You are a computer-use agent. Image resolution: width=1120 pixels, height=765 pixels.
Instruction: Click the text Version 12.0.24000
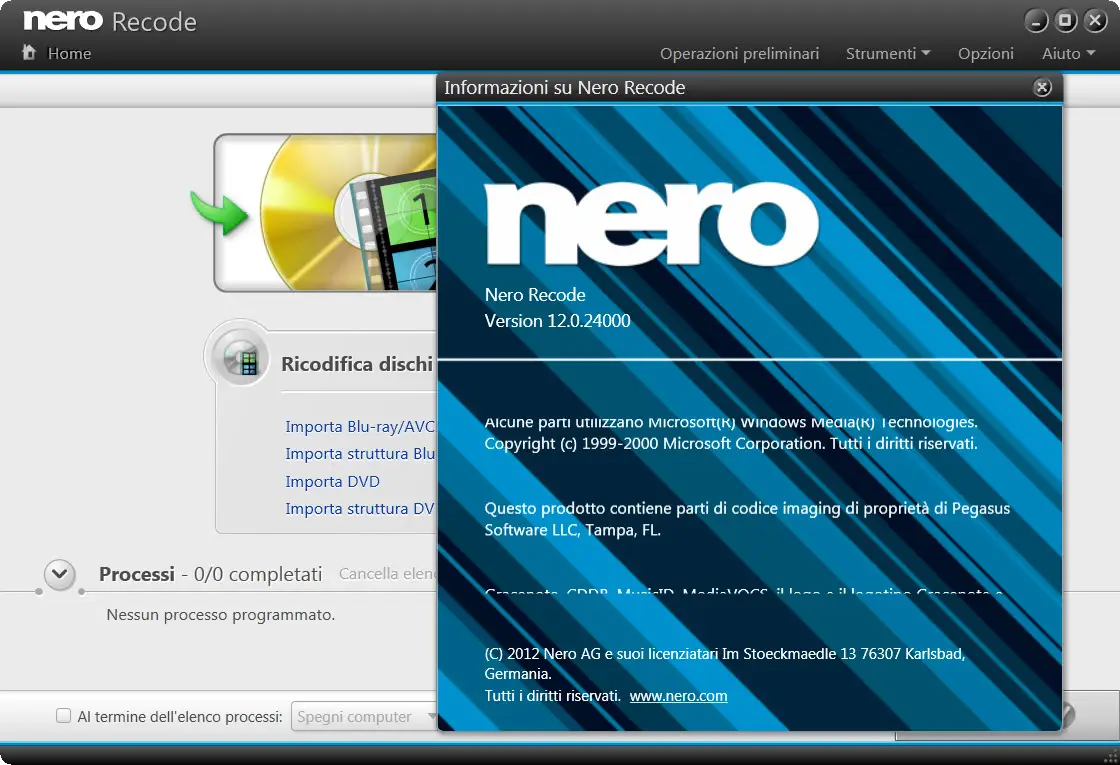pos(557,321)
